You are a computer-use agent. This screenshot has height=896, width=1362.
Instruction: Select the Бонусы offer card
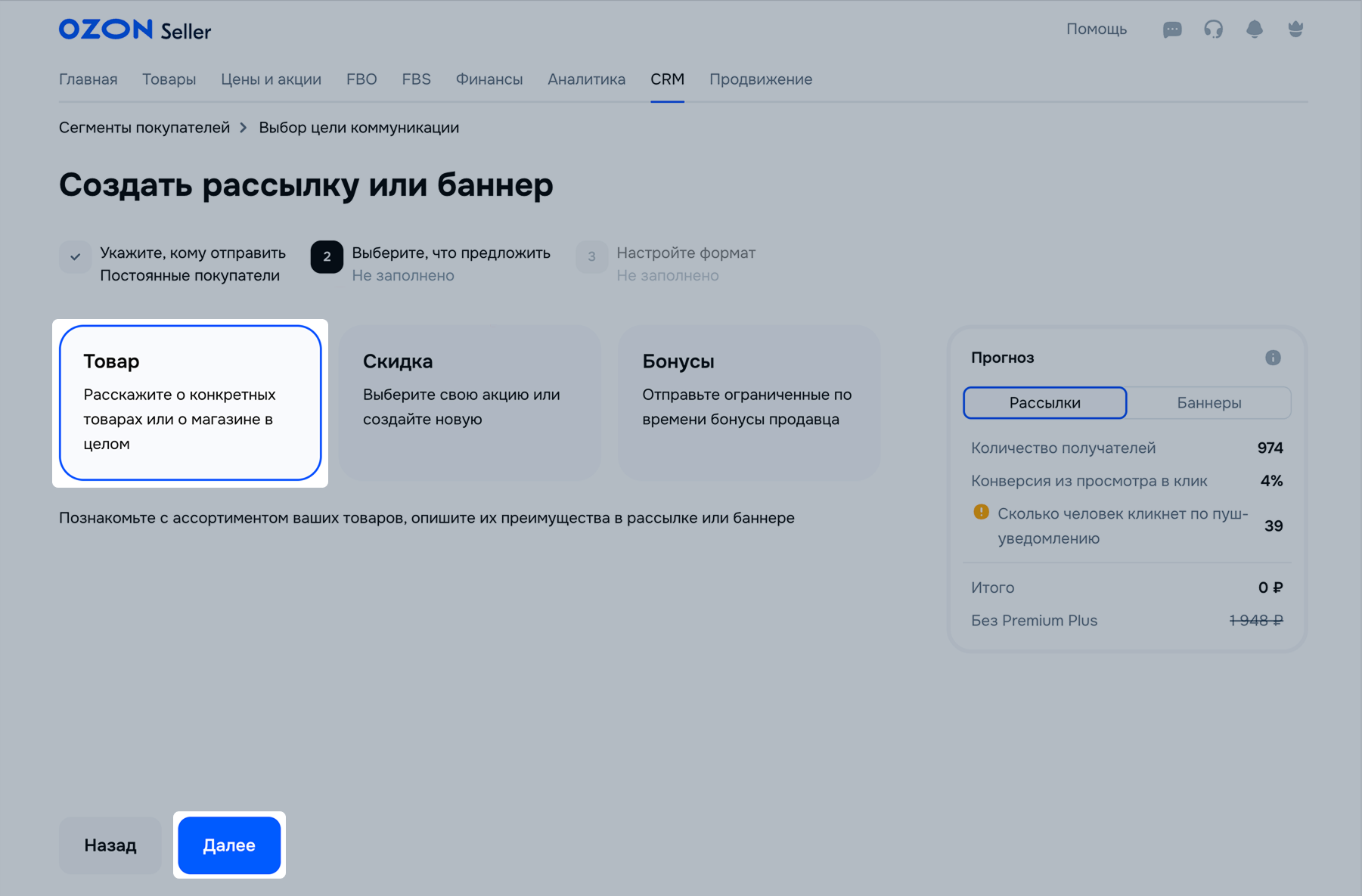(x=749, y=402)
